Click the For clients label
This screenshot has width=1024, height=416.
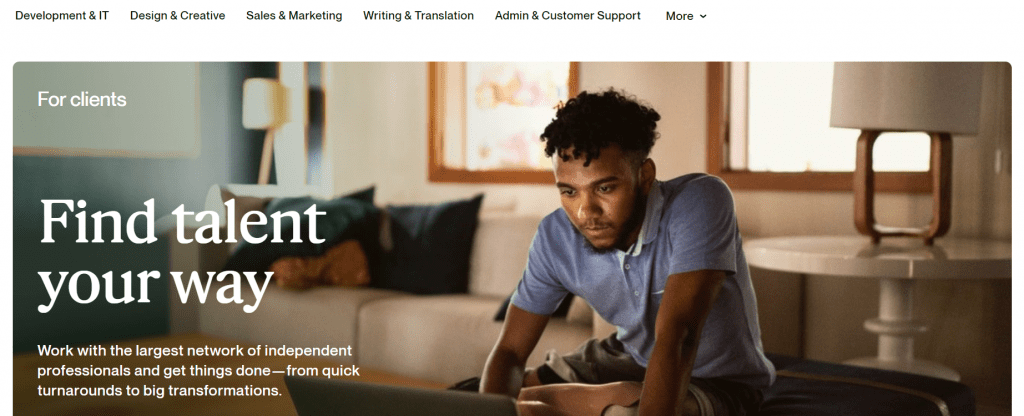[x=82, y=99]
